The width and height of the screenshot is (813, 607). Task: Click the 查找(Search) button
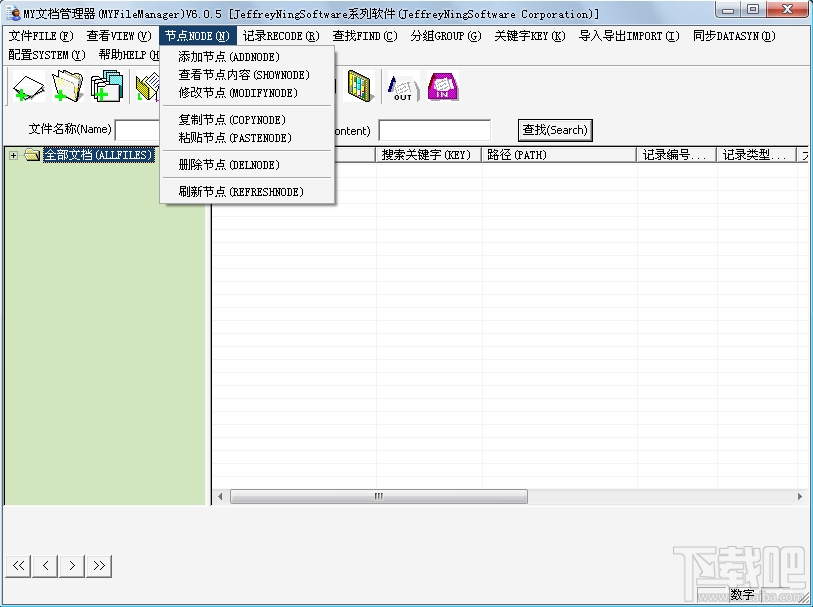click(x=554, y=130)
